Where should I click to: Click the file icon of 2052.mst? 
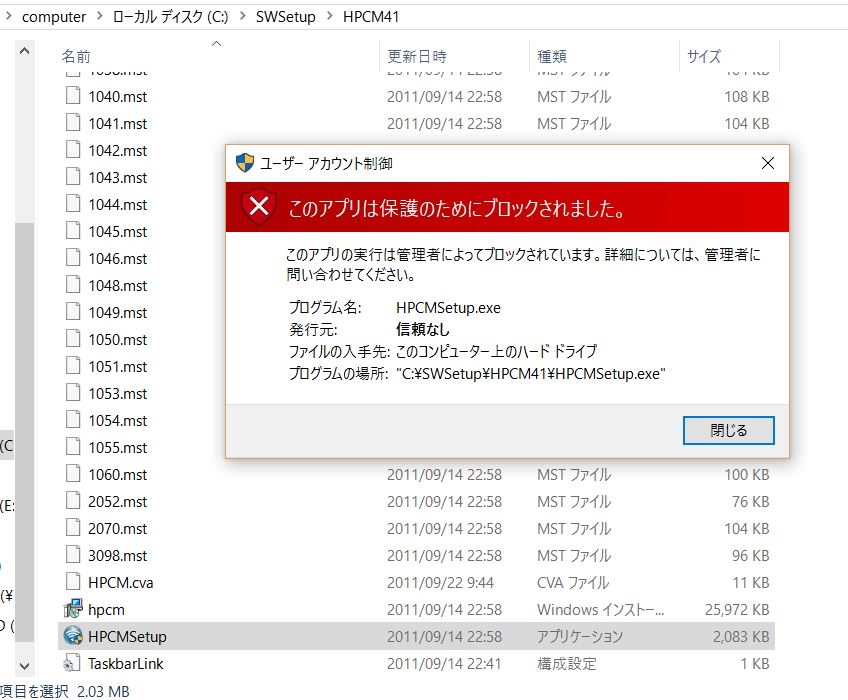(73, 501)
